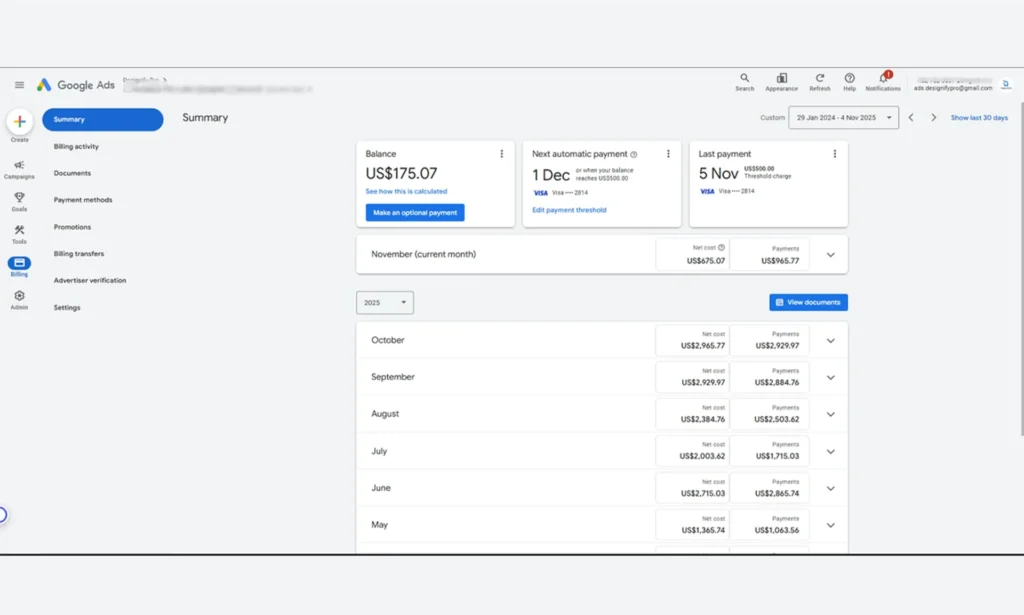Refresh data using the Refresh icon
The image size is (1024, 615).
[819, 78]
